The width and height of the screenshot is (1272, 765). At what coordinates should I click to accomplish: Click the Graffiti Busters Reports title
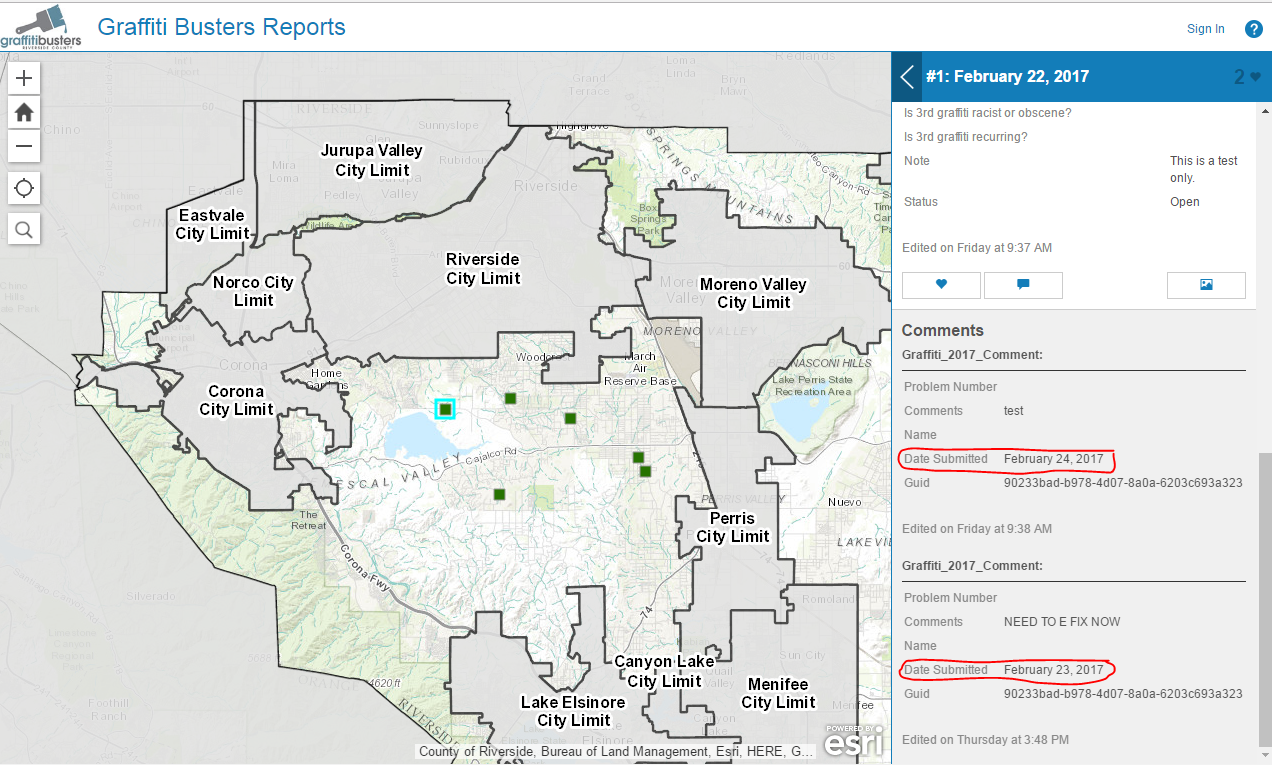point(221,27)
